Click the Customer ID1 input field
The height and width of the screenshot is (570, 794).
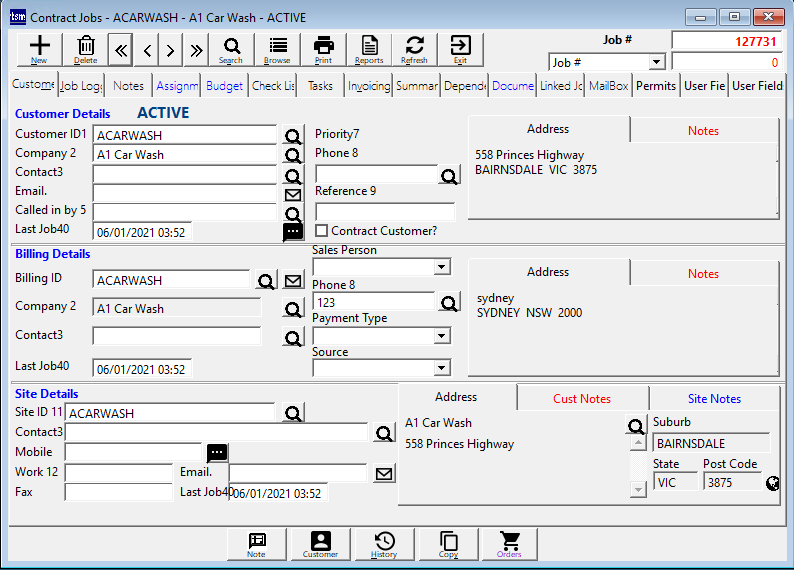pos(184,136)
